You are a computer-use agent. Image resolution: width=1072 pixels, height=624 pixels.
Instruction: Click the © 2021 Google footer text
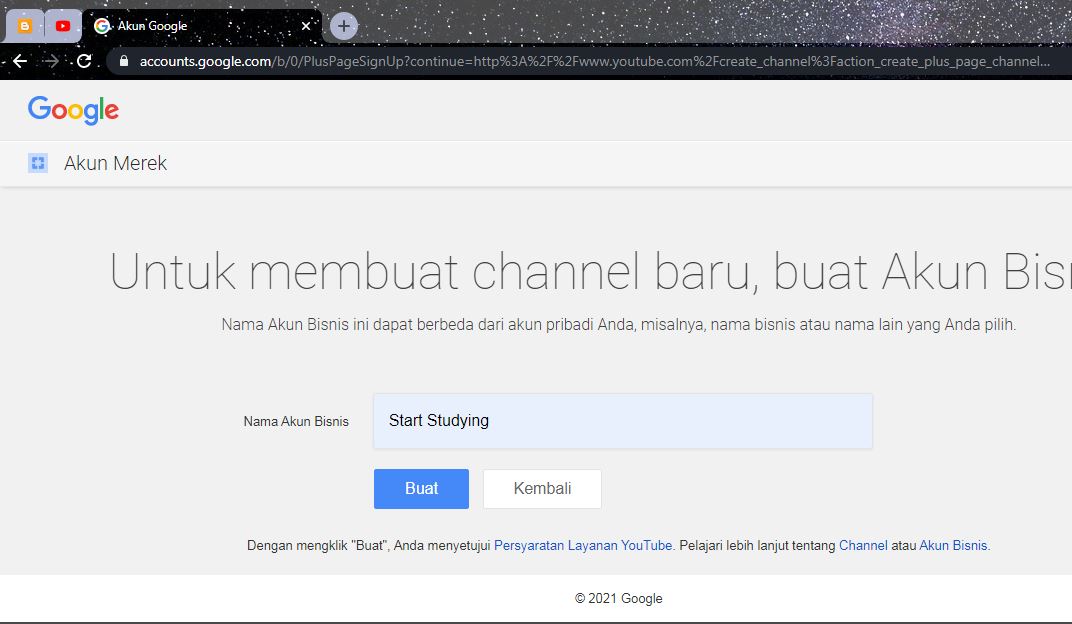619,599
